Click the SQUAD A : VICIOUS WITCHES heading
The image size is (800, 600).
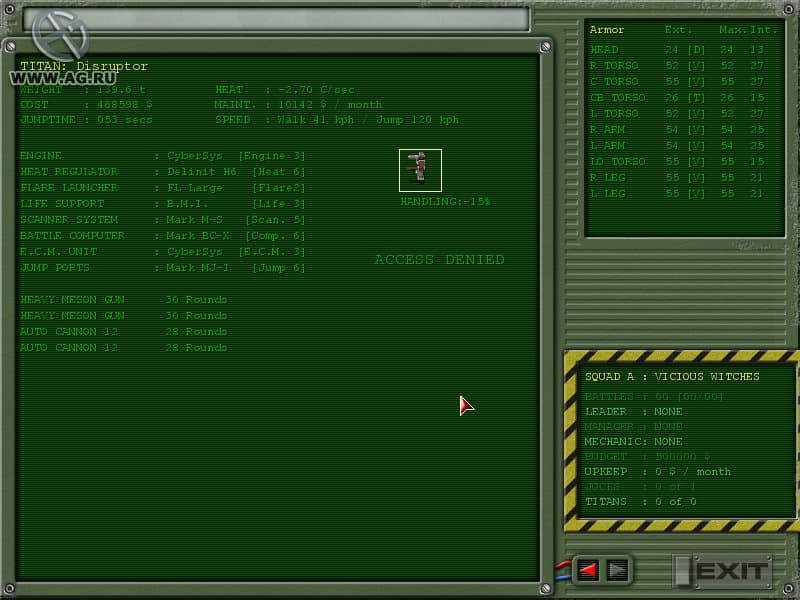[672, 377]
